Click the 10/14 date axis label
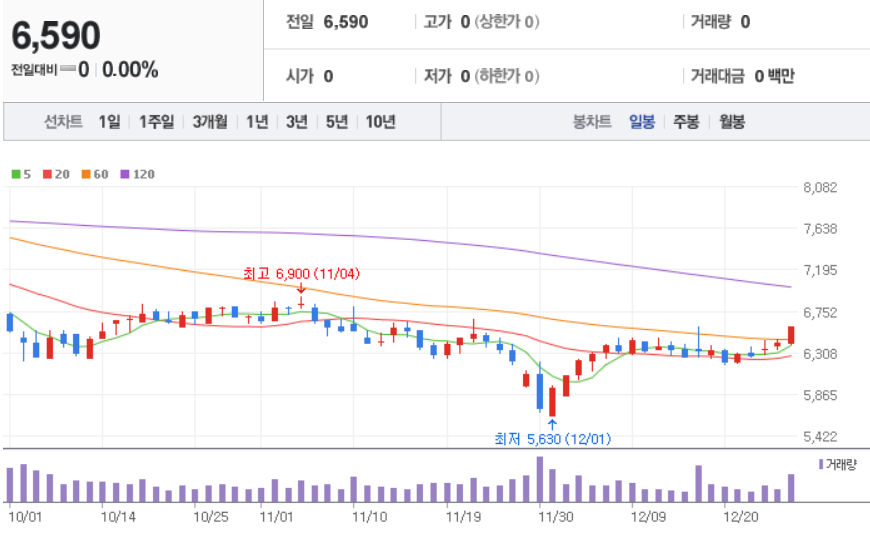 coord(118,517)
